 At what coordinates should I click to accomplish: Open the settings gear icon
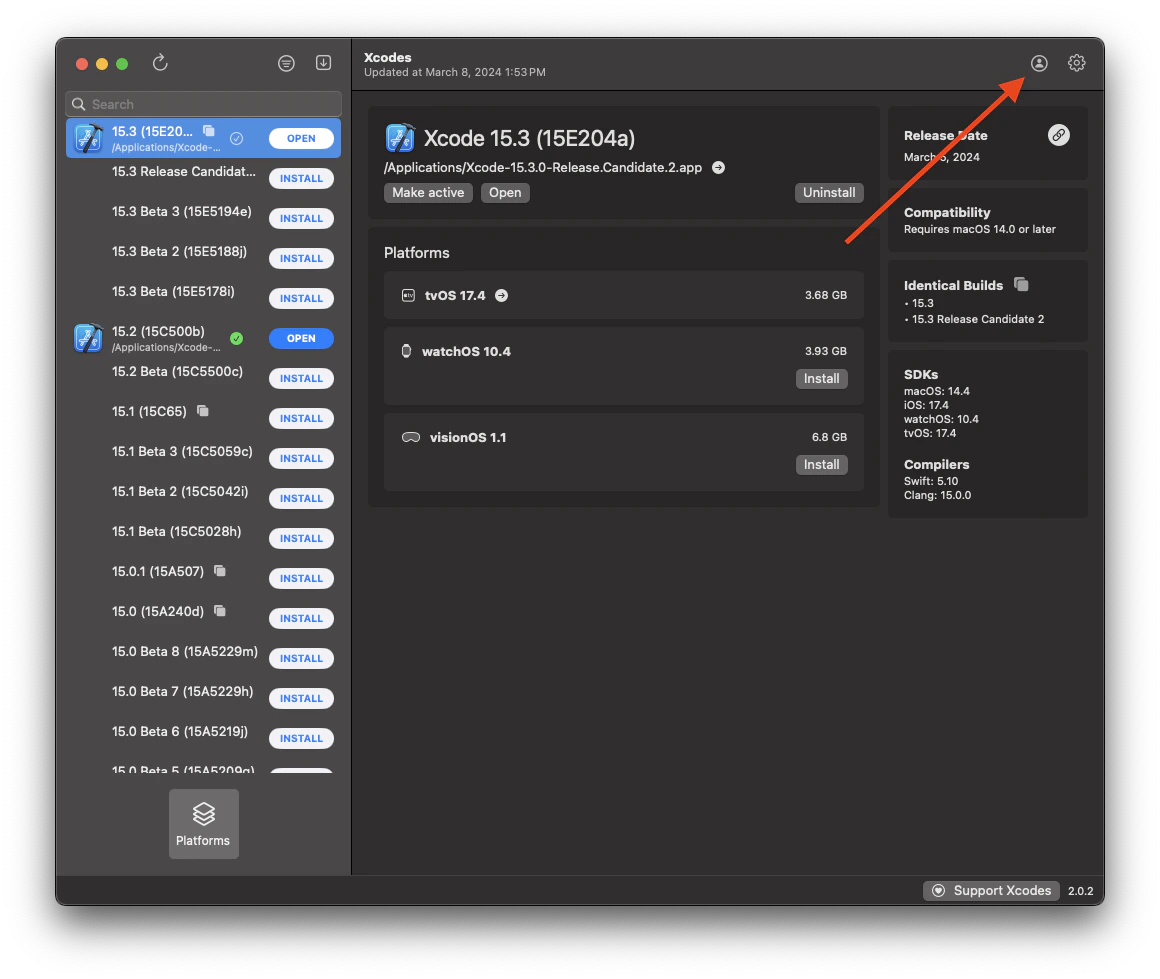point(1076,64)
